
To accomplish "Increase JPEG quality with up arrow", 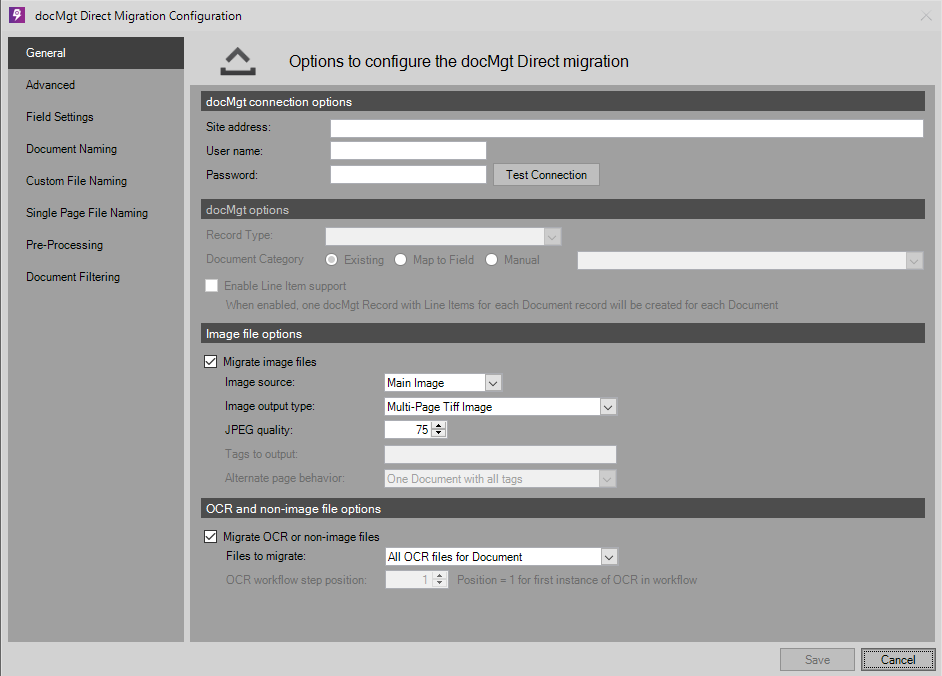I will 439,426.
